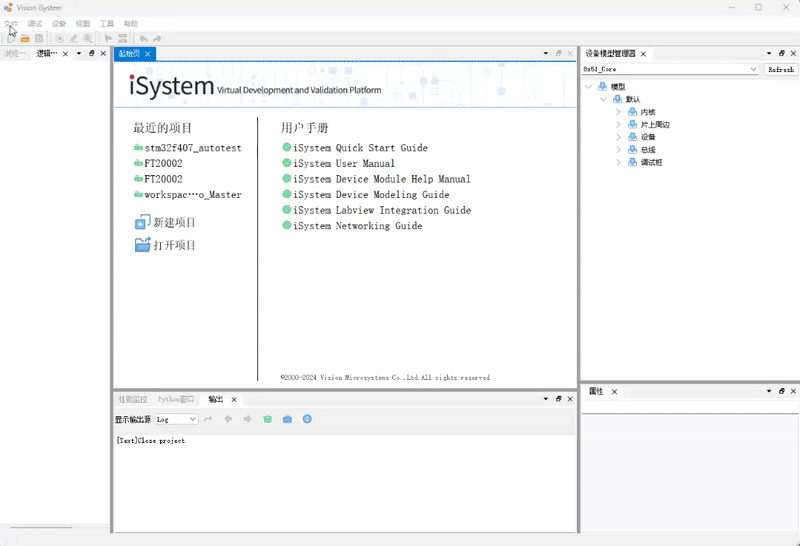Click the stacked bars toolbar icon
Viewport: 800px width, 546px height.
point(122,38)
